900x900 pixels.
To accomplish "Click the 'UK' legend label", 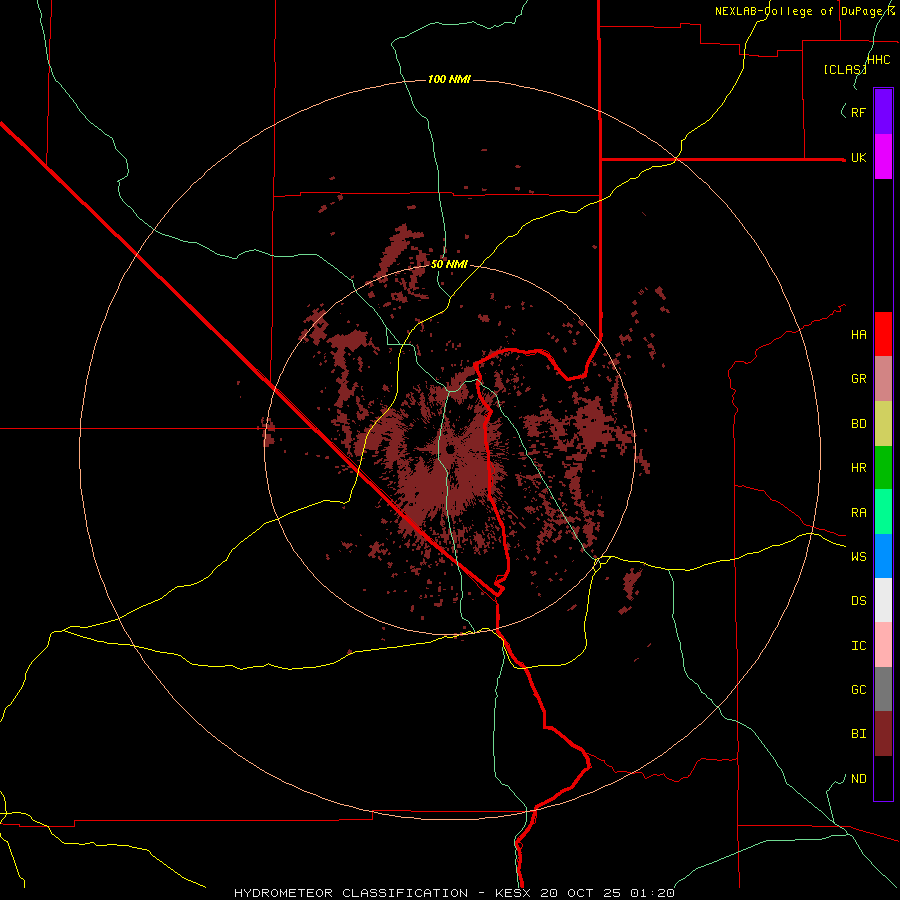I will [859, 157].
